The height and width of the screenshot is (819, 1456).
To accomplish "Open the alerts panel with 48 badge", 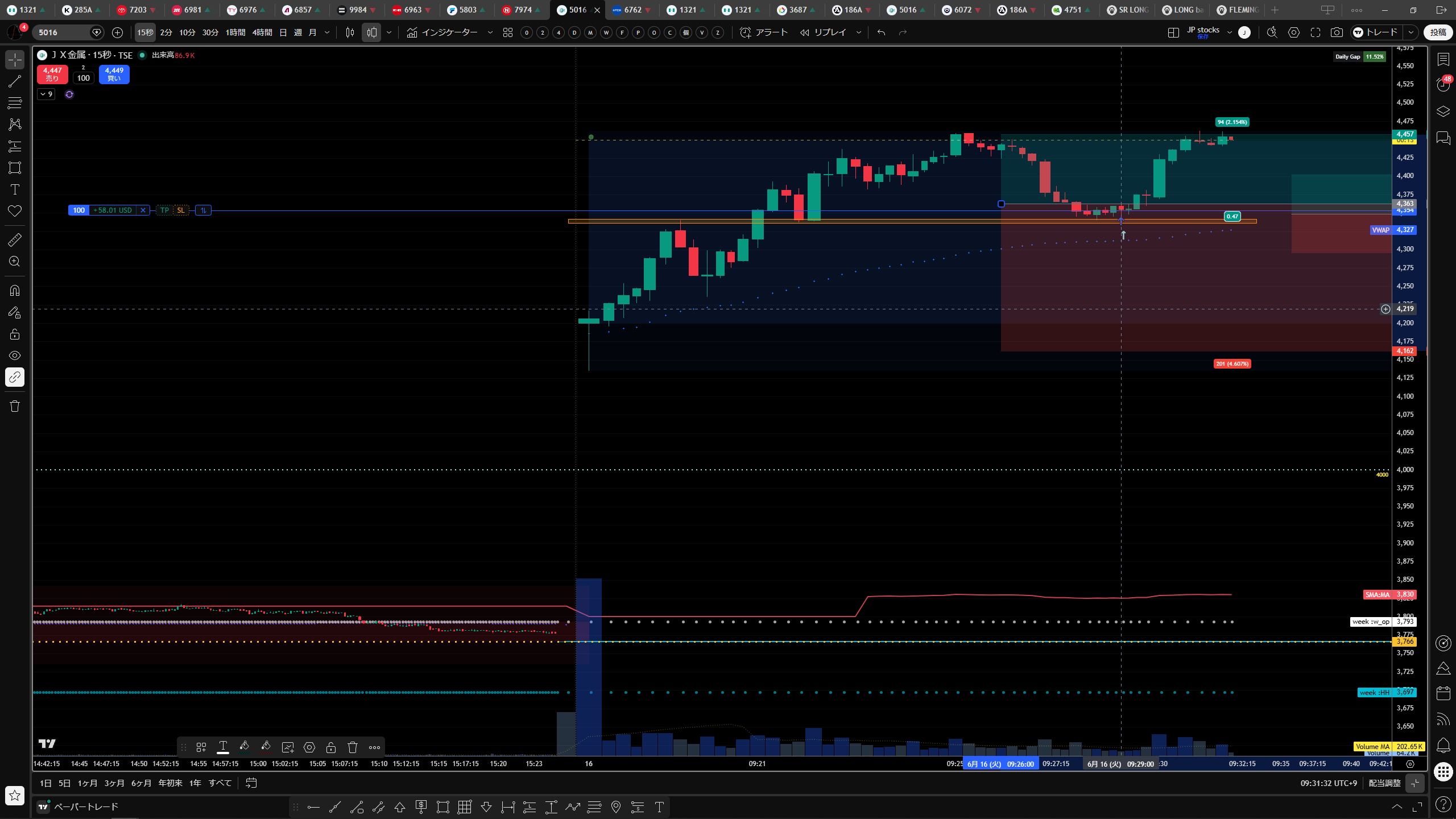I will pyautogui.click(x=1443, y=85).
